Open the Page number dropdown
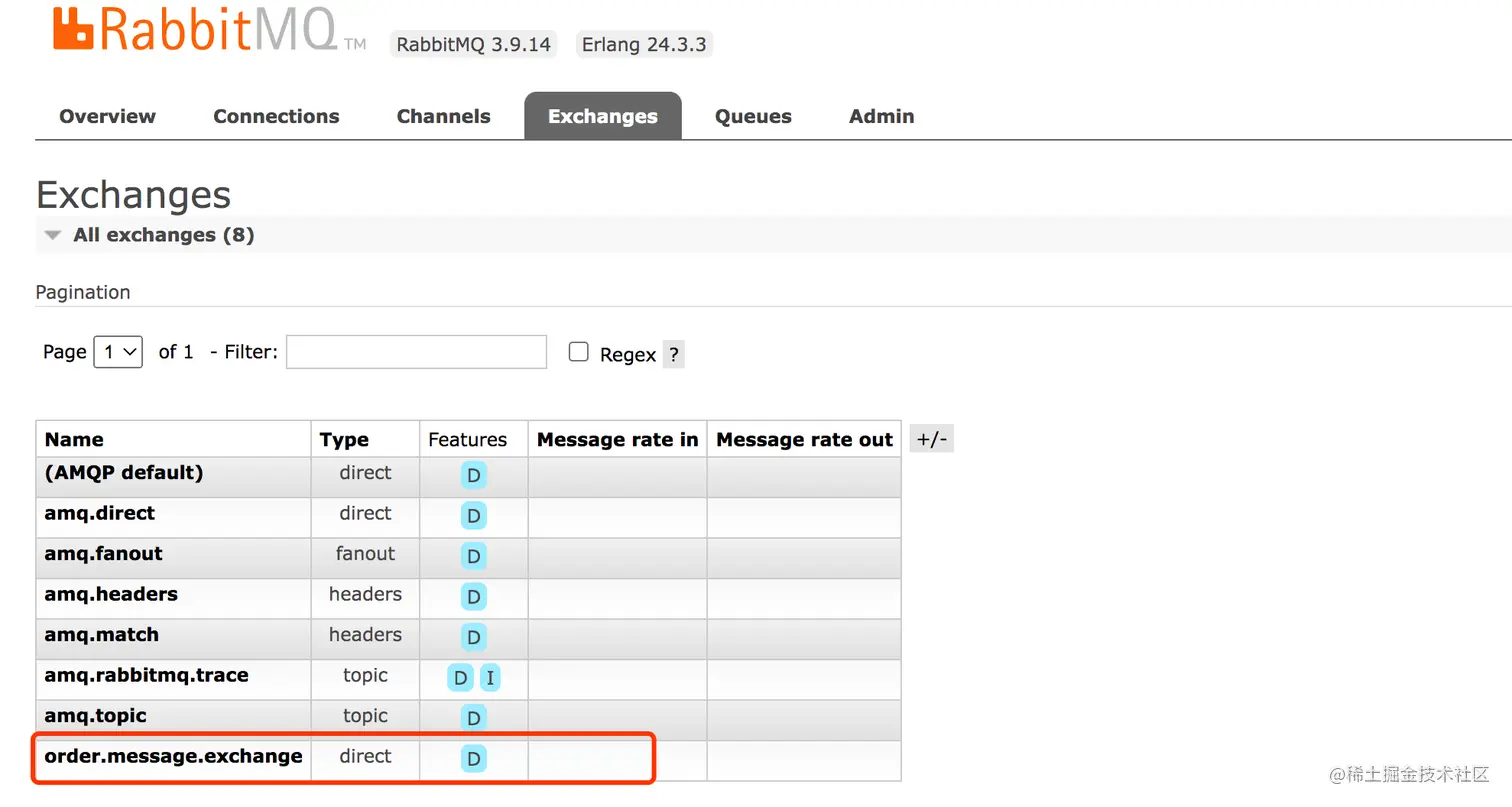 (x=118, y=352)
